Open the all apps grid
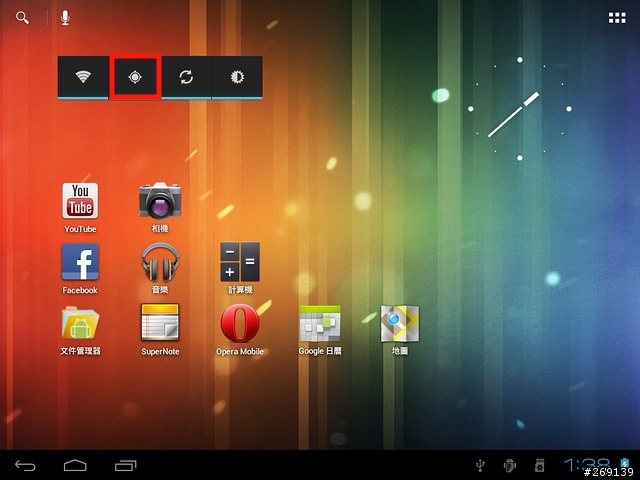 tap(617, 18)
